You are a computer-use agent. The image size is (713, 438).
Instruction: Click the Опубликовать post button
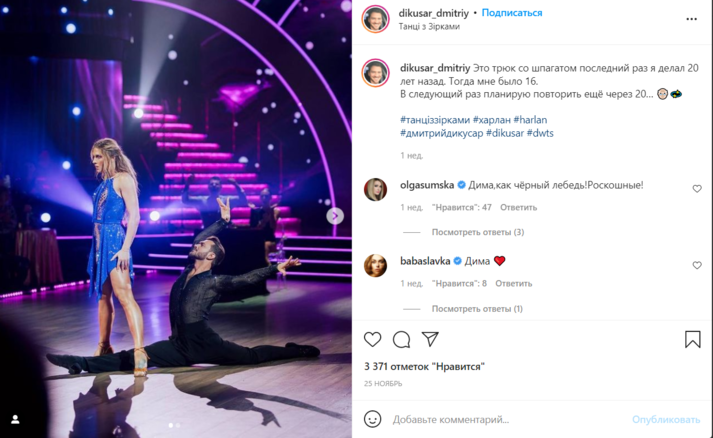pyautogui.click(x=666, y=419)
